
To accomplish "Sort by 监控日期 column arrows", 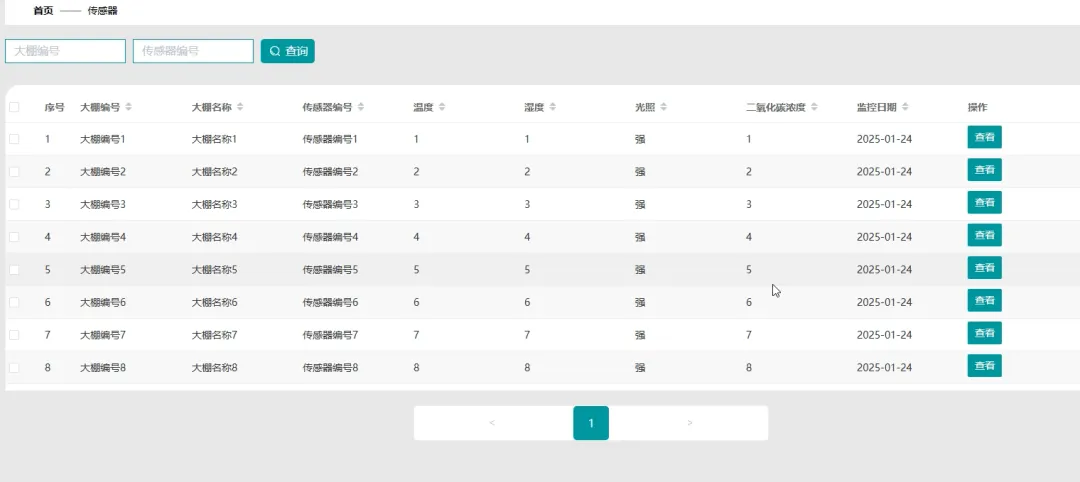I will point(905,107).
